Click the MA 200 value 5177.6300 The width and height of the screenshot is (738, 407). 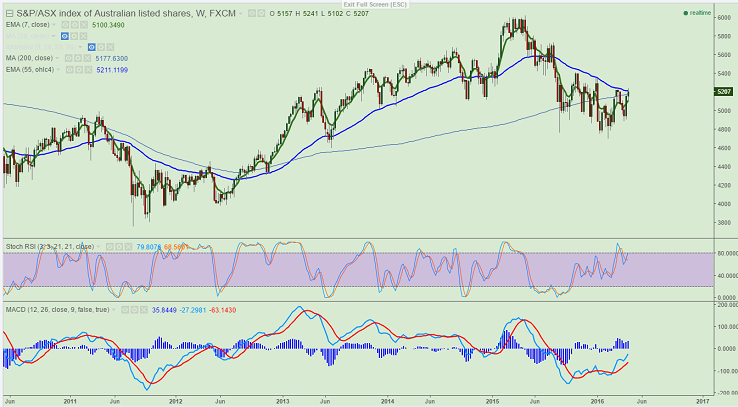112,58
